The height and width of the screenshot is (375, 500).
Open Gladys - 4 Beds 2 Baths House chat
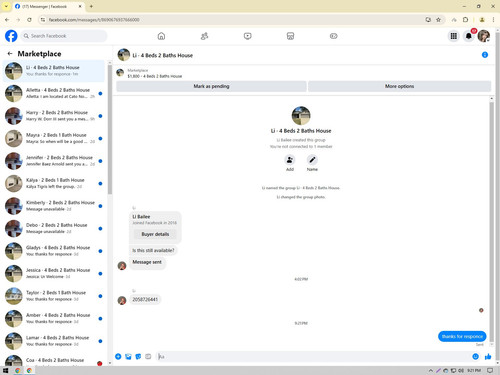pyautogui.click(x=54, y=251)
